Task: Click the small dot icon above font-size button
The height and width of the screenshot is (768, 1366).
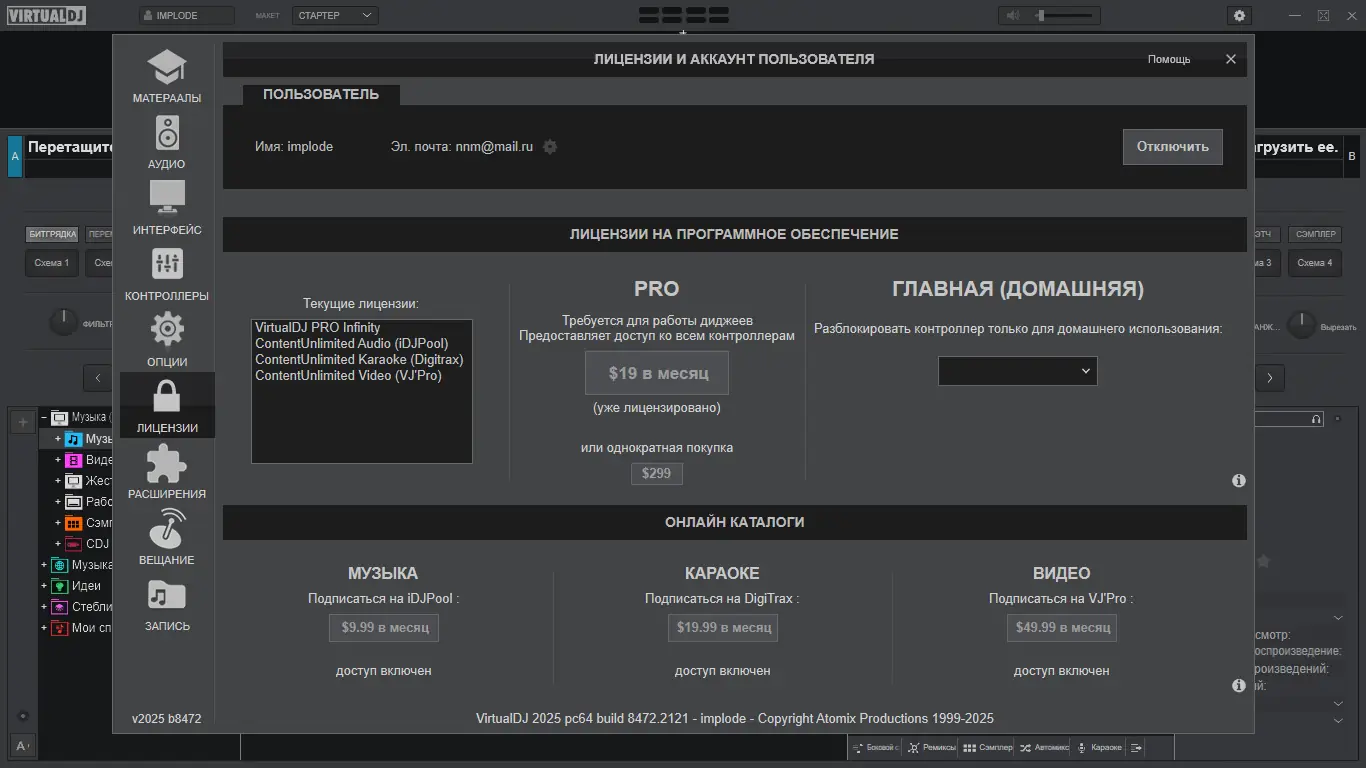Action: click(x=23, y=716)
